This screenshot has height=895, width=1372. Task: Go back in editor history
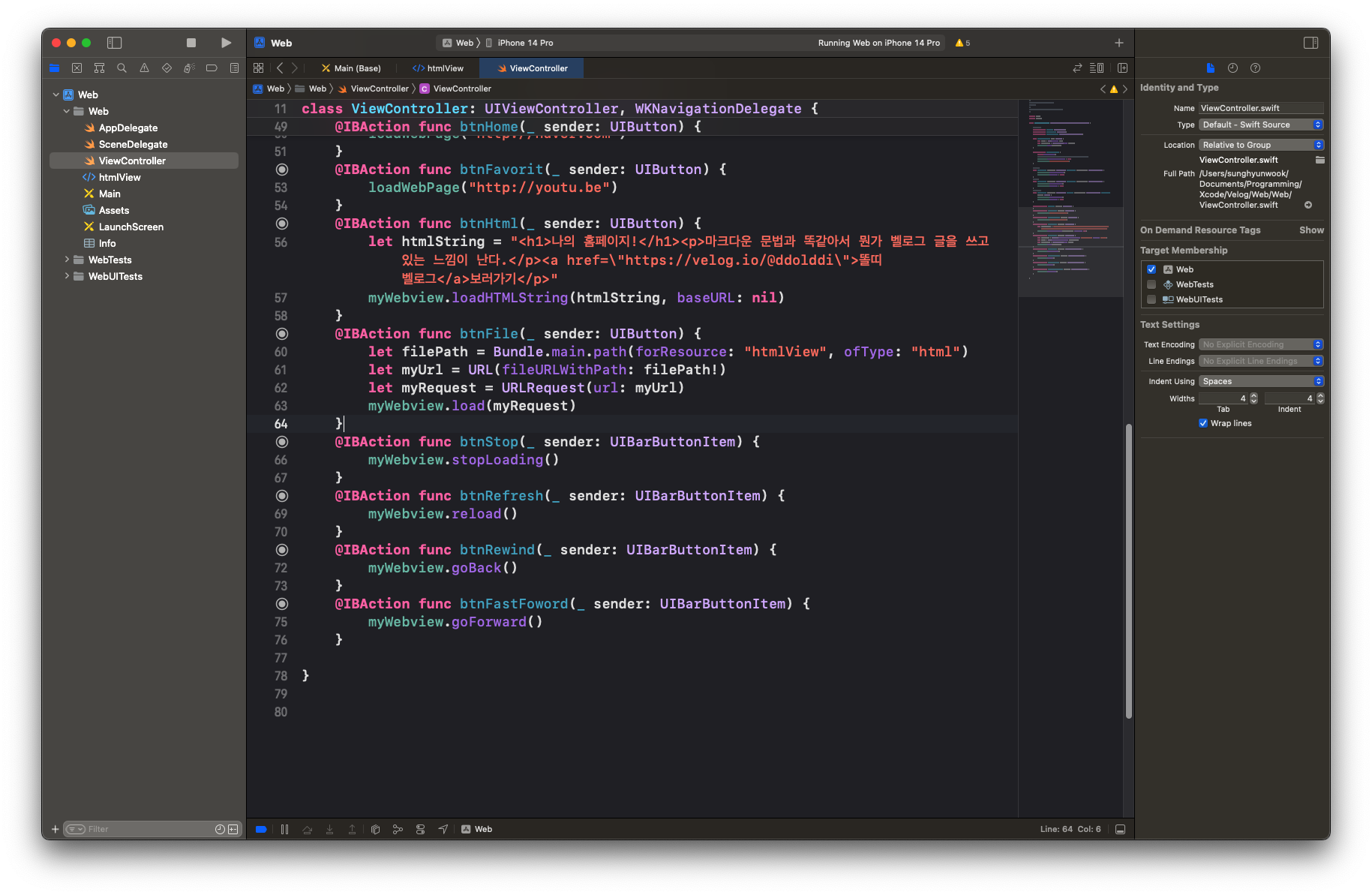pyautogui.click(x=280, y=68)
